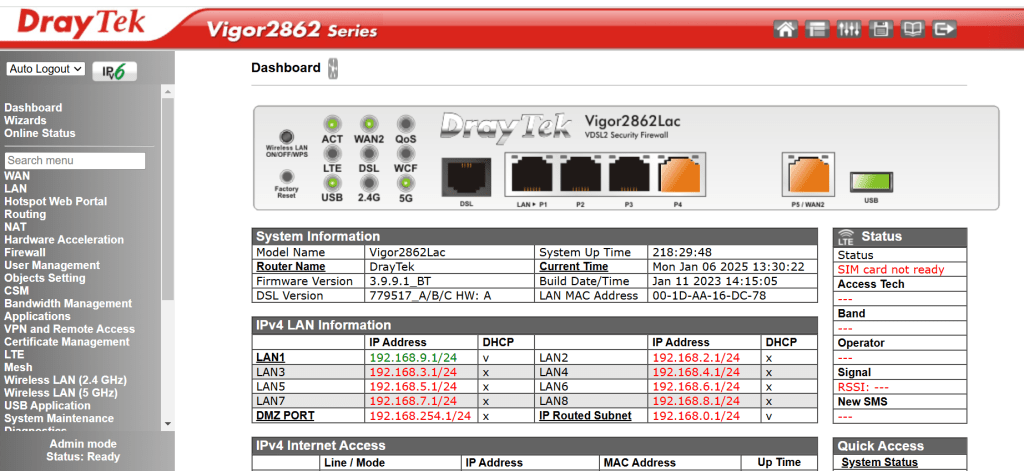Click the QoS LED indicator
This screenshot has width=1024, height=471.
pyautogui.click(x=406, y=123)
